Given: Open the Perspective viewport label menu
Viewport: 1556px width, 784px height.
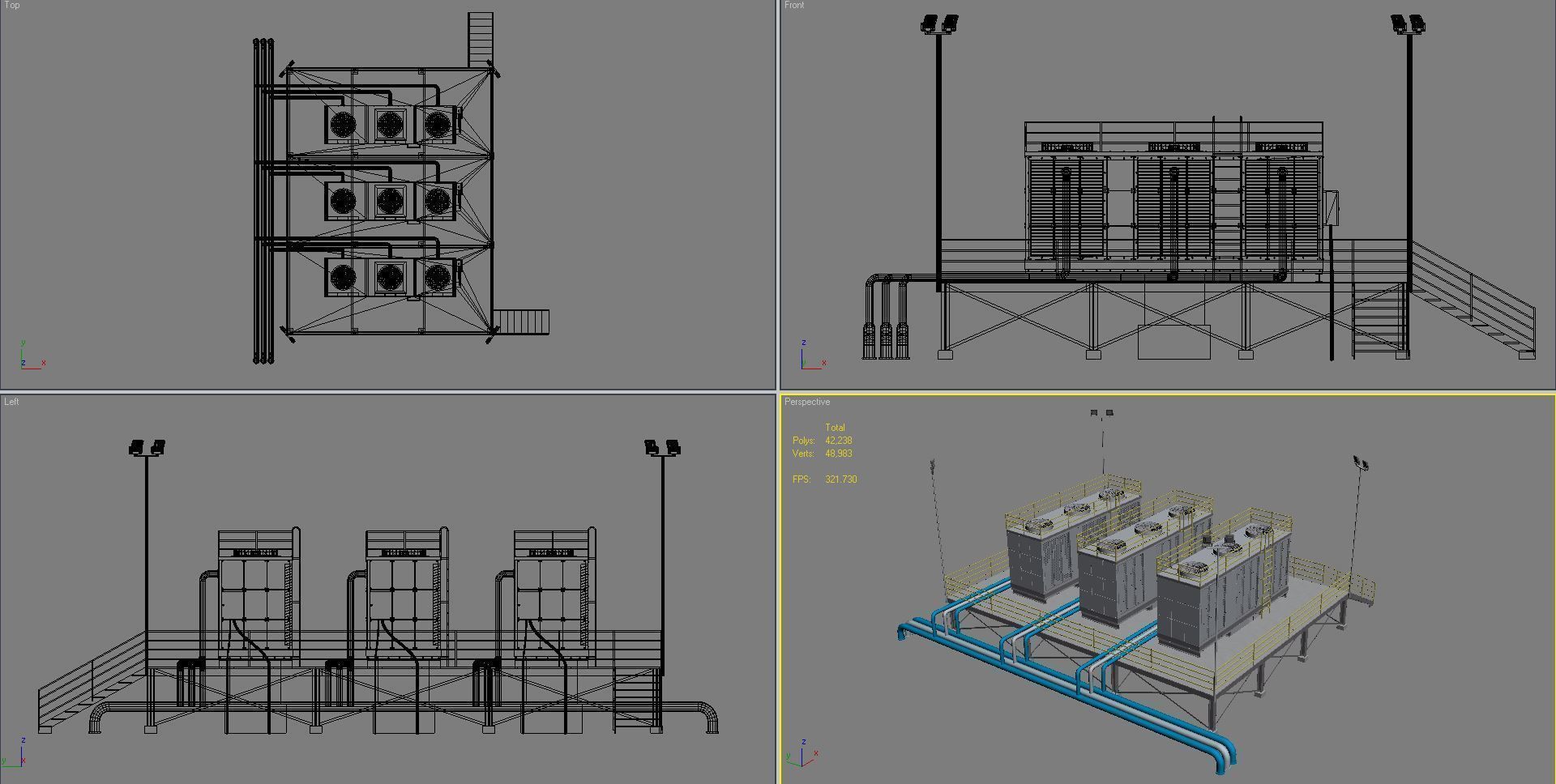Looking at the screenshot, I should (x=807, y=402).
